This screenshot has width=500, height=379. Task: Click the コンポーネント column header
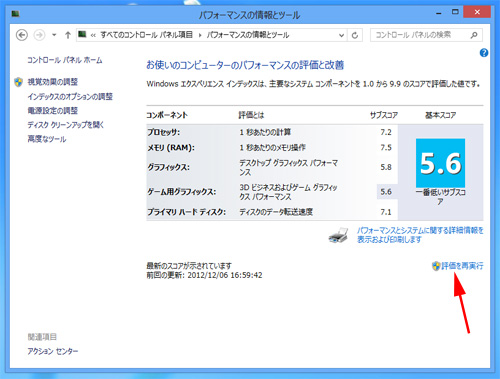[x=167, y=115]
